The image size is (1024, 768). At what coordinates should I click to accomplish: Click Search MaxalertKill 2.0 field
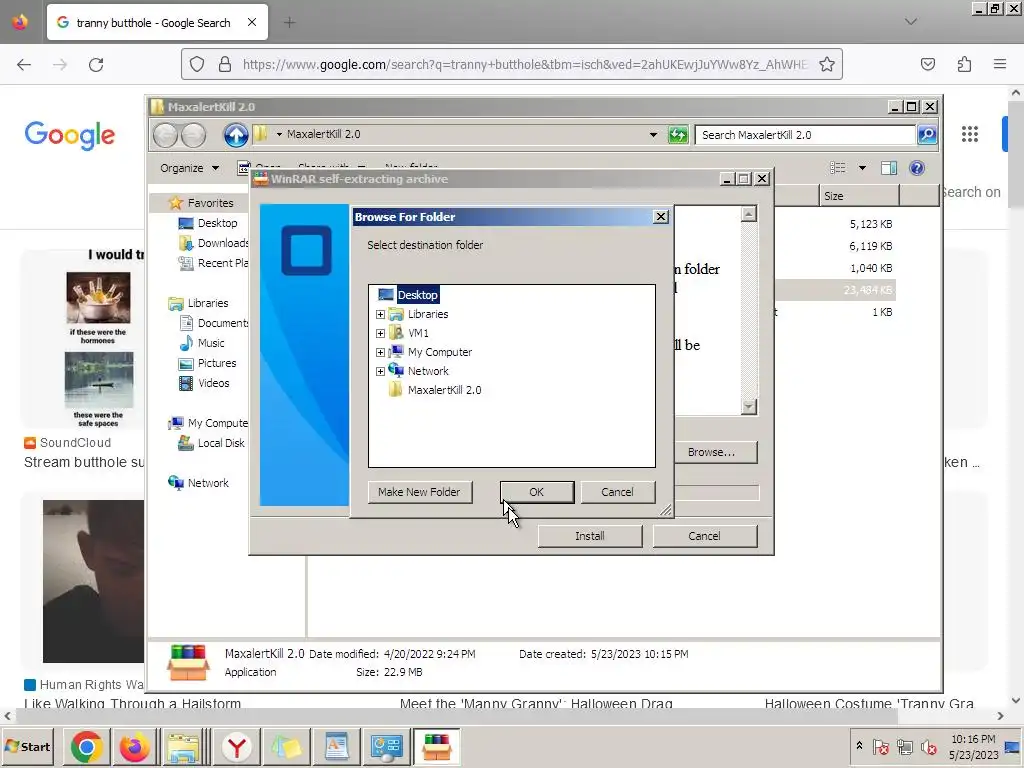[x=805, y=135]
